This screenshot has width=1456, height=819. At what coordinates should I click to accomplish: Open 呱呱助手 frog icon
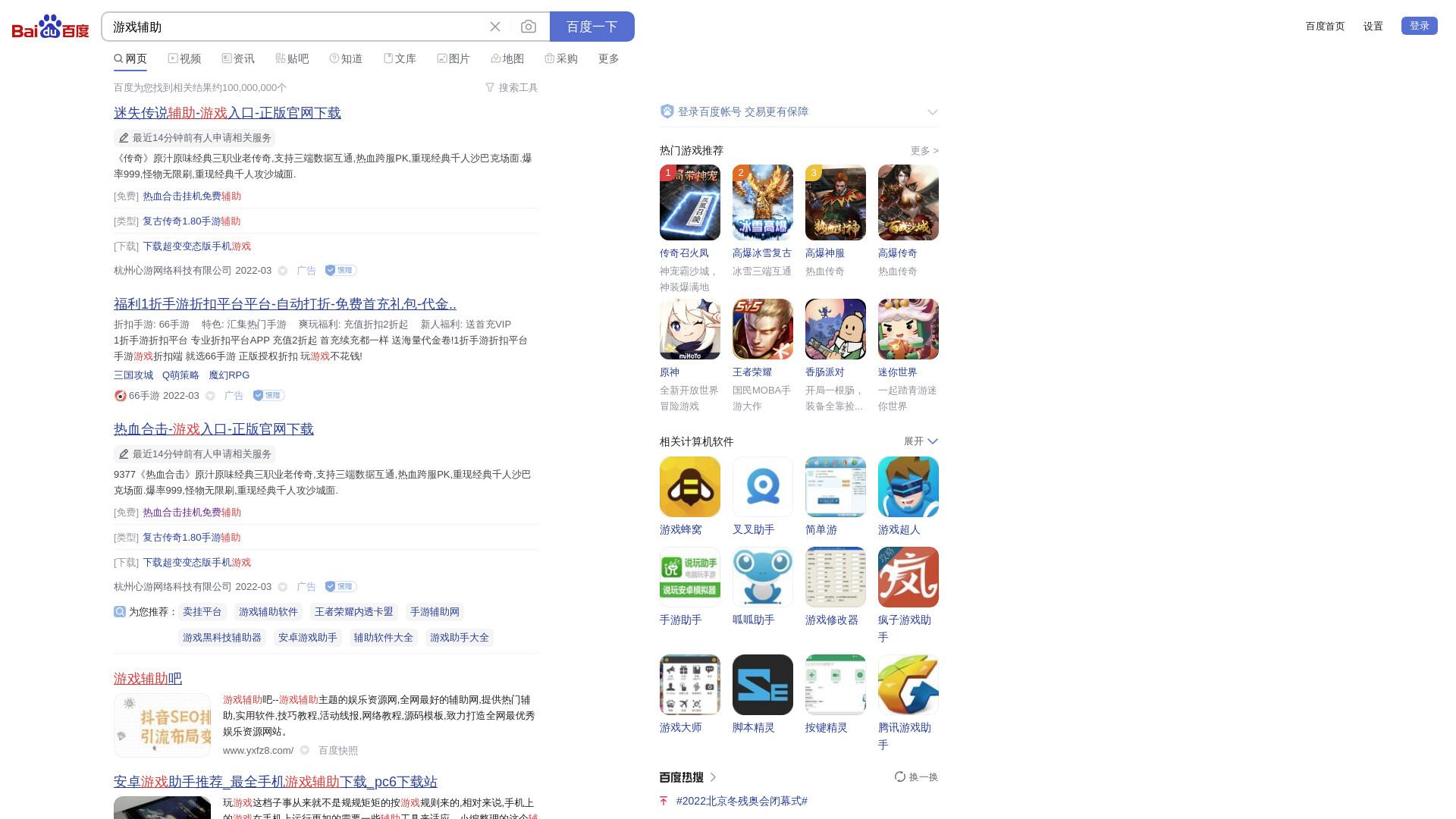click(763, 577)
